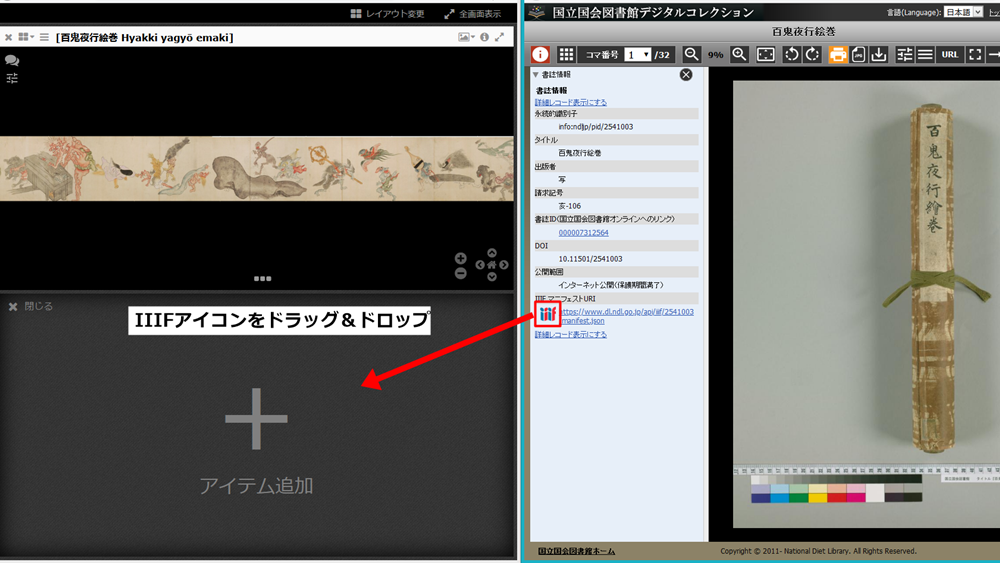
Task: Pan left with Mirador navigation arrow
Action: pyautogui.click(x=480, y=265)
